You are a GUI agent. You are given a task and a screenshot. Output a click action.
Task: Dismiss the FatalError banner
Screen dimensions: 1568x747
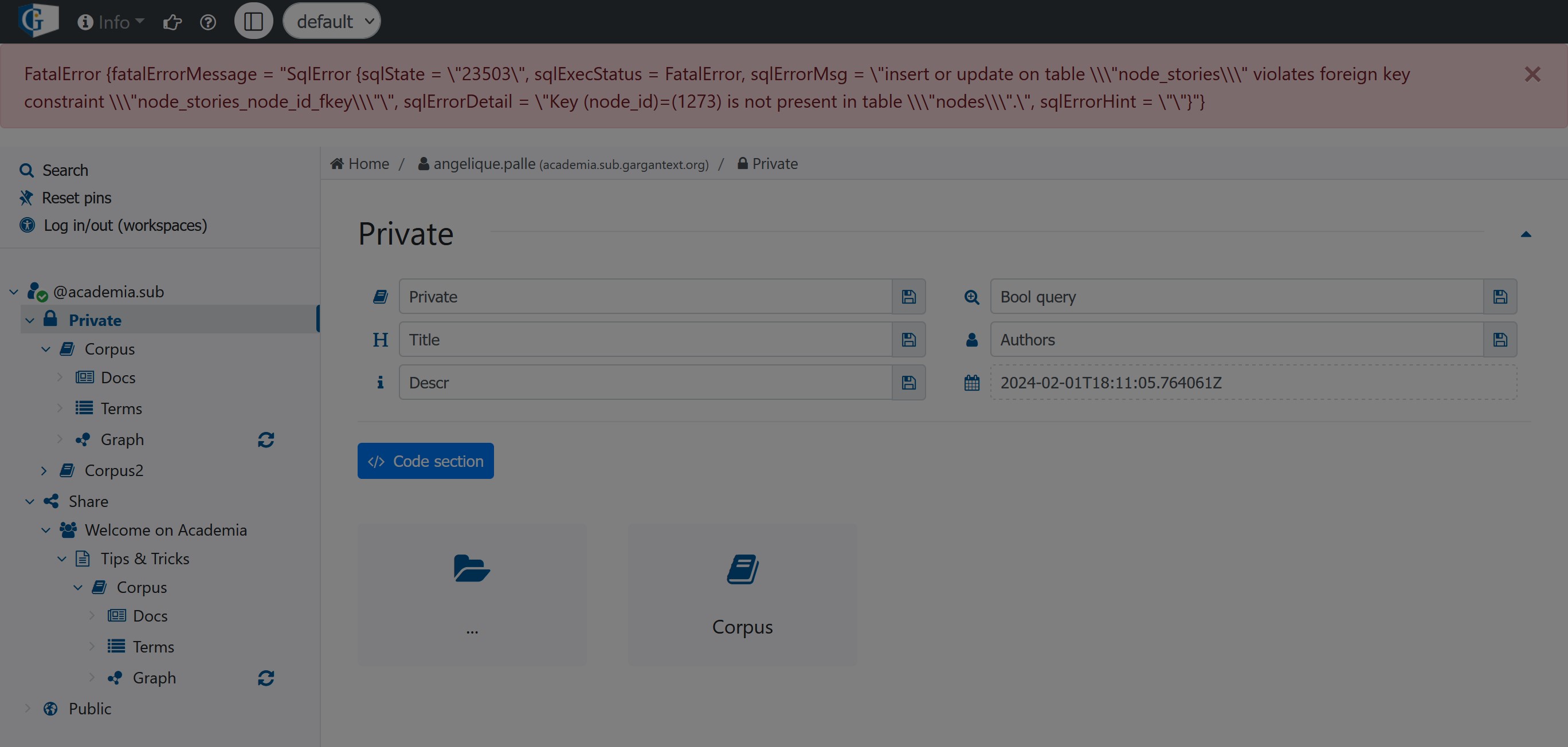(x=1532, y=74)
